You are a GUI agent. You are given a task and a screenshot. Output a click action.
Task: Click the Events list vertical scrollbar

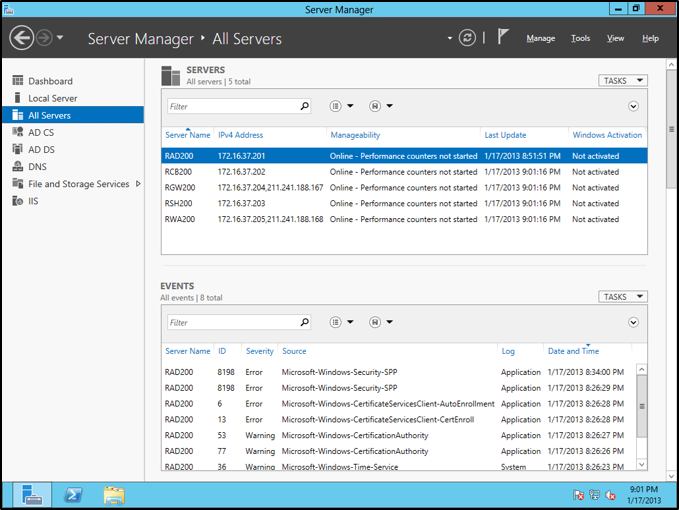(641, 406)
